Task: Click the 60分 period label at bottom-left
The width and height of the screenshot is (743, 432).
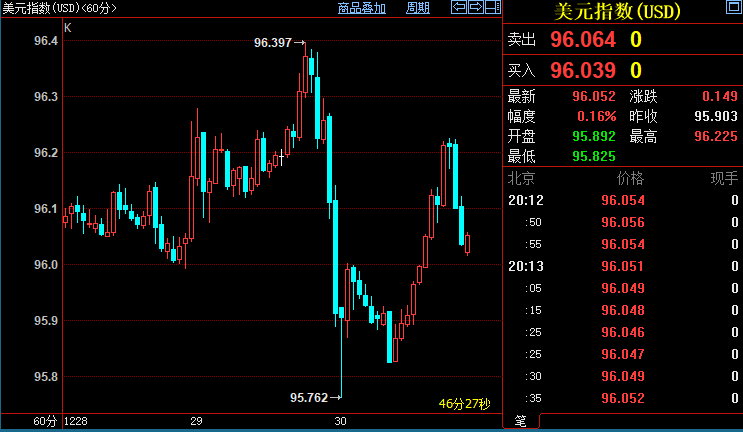Action: point(46,422)
